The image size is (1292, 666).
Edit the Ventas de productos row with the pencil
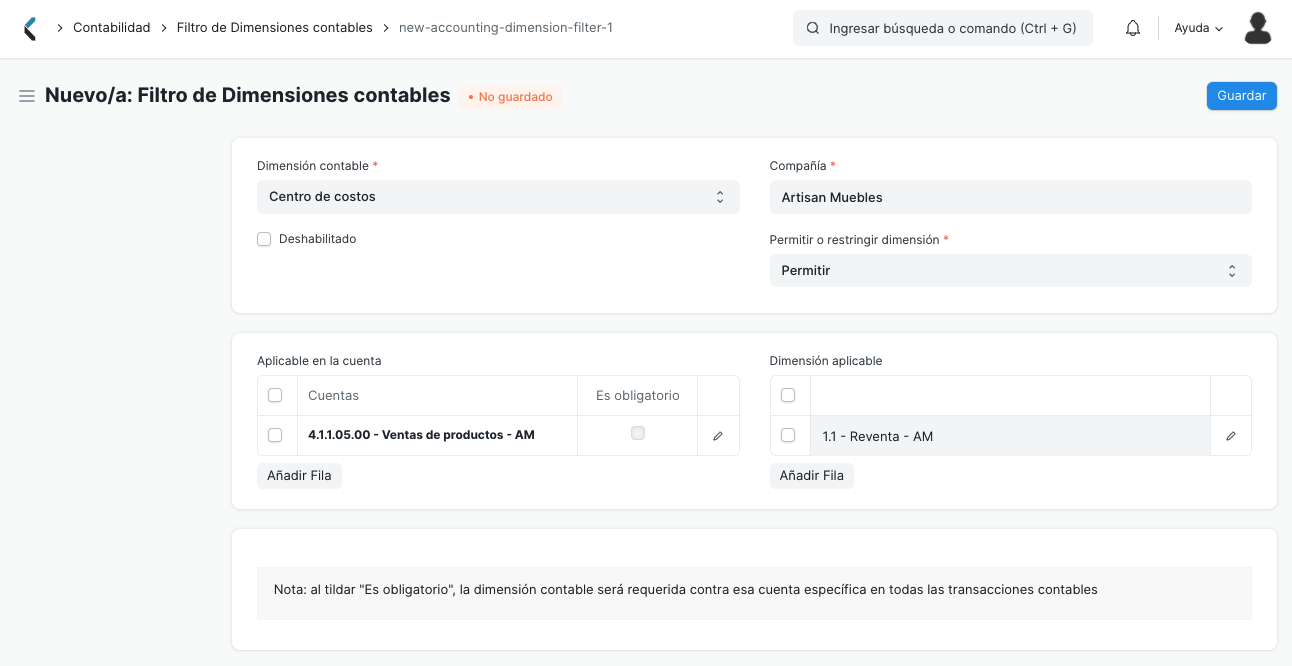coord(718,434)
